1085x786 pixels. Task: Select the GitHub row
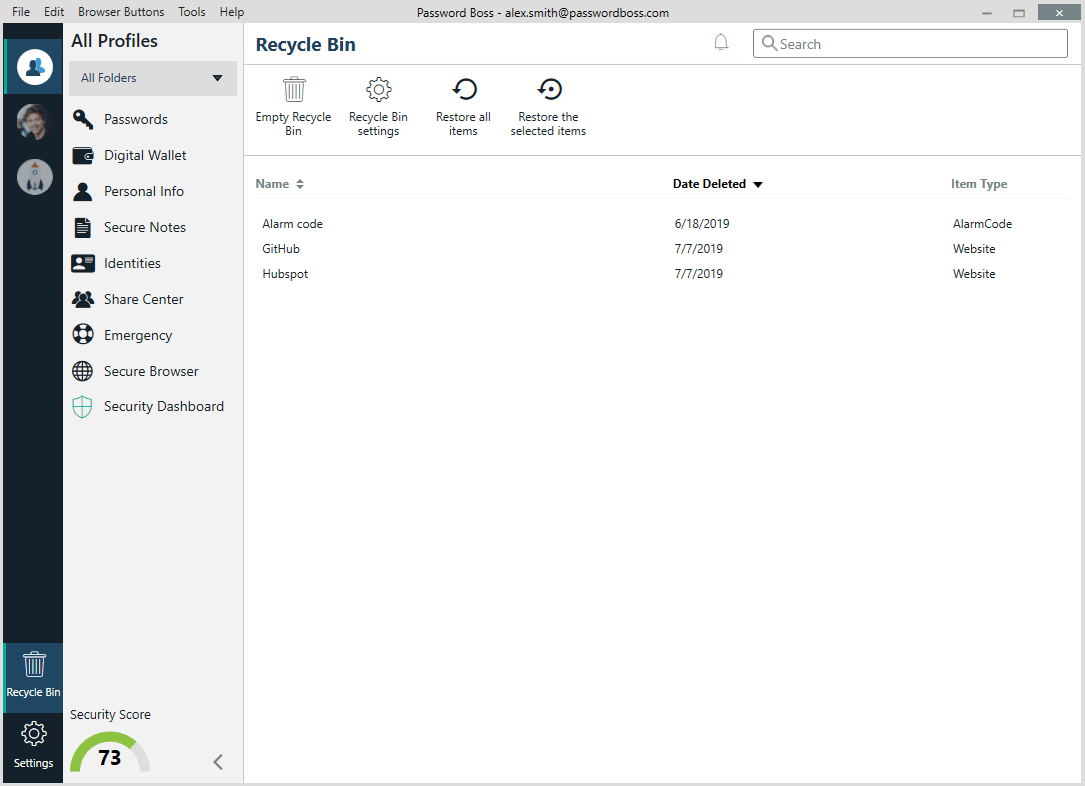coord(662,248)
